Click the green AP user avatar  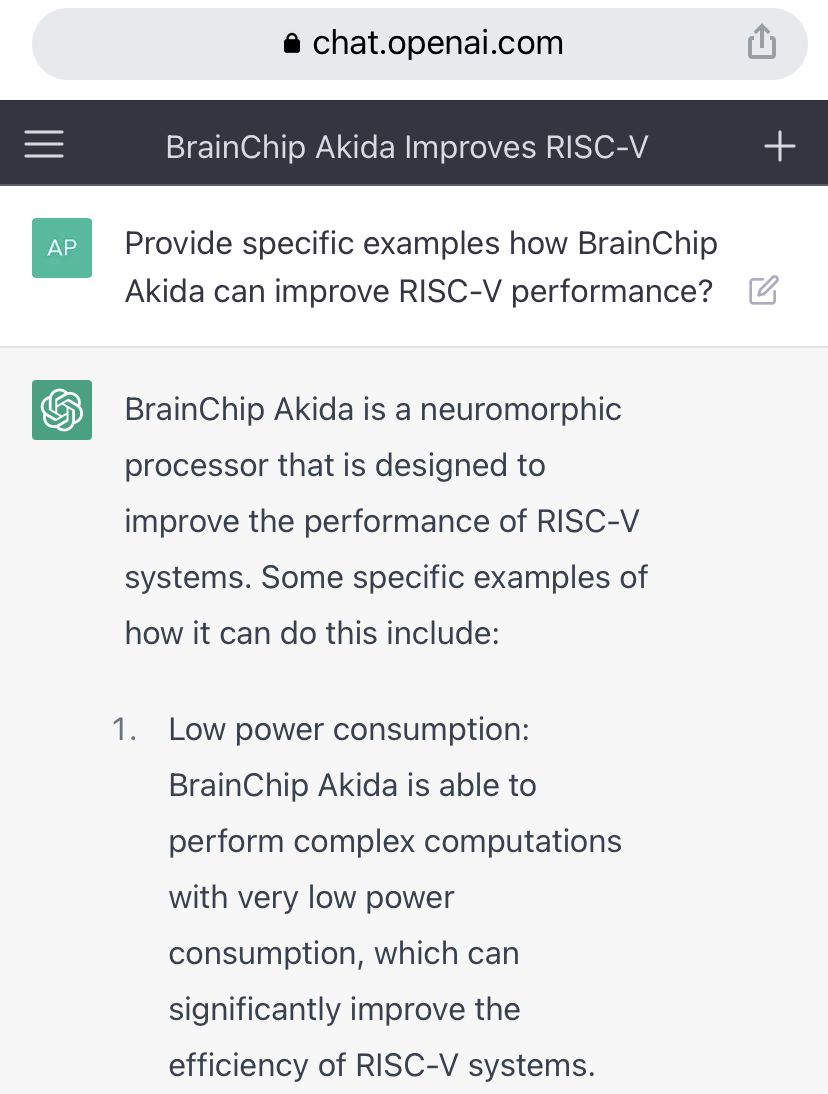62,248
